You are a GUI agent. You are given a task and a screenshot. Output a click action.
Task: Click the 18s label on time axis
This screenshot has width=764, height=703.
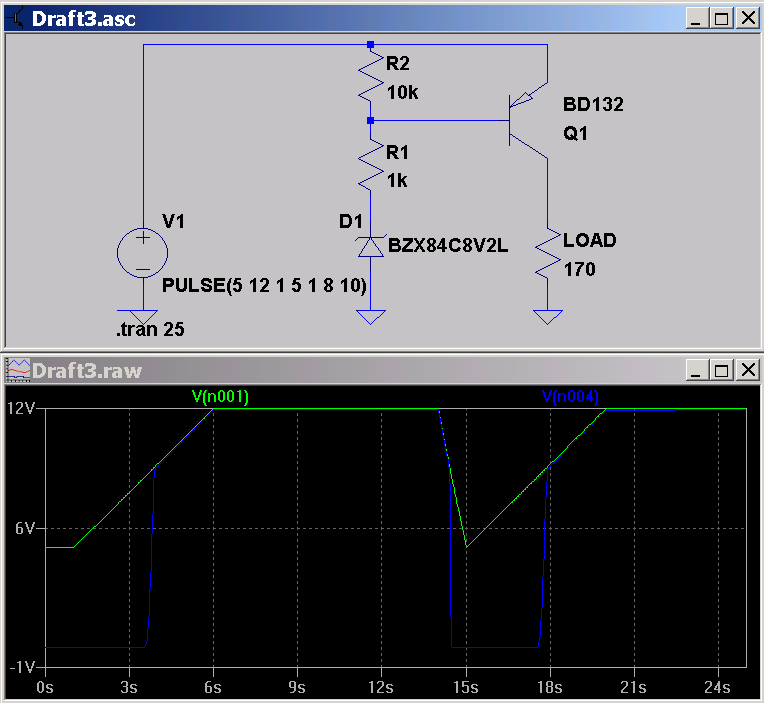coord(550,687)
